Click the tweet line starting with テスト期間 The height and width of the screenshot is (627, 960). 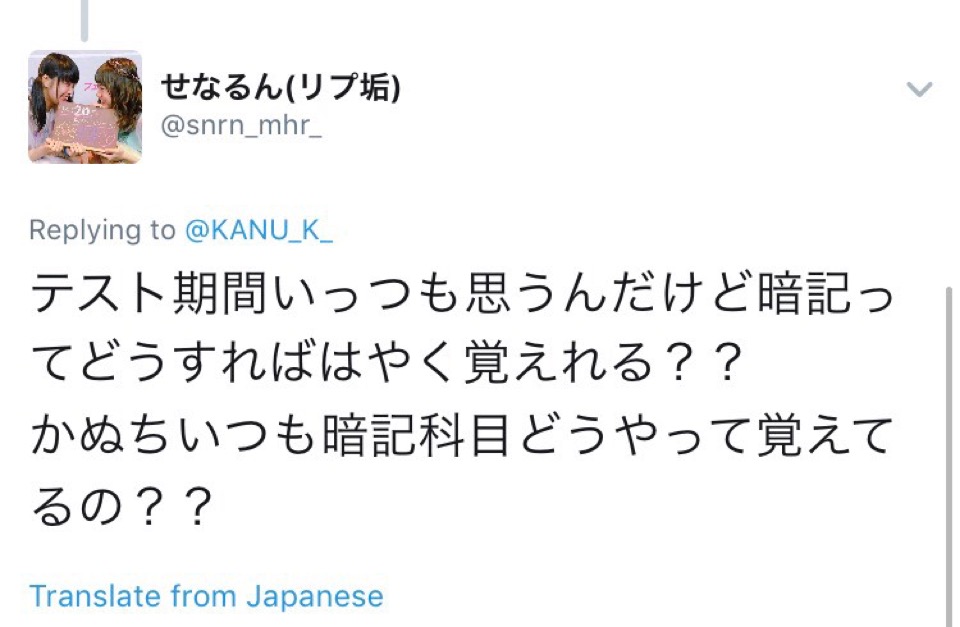[x=462, y=298]
